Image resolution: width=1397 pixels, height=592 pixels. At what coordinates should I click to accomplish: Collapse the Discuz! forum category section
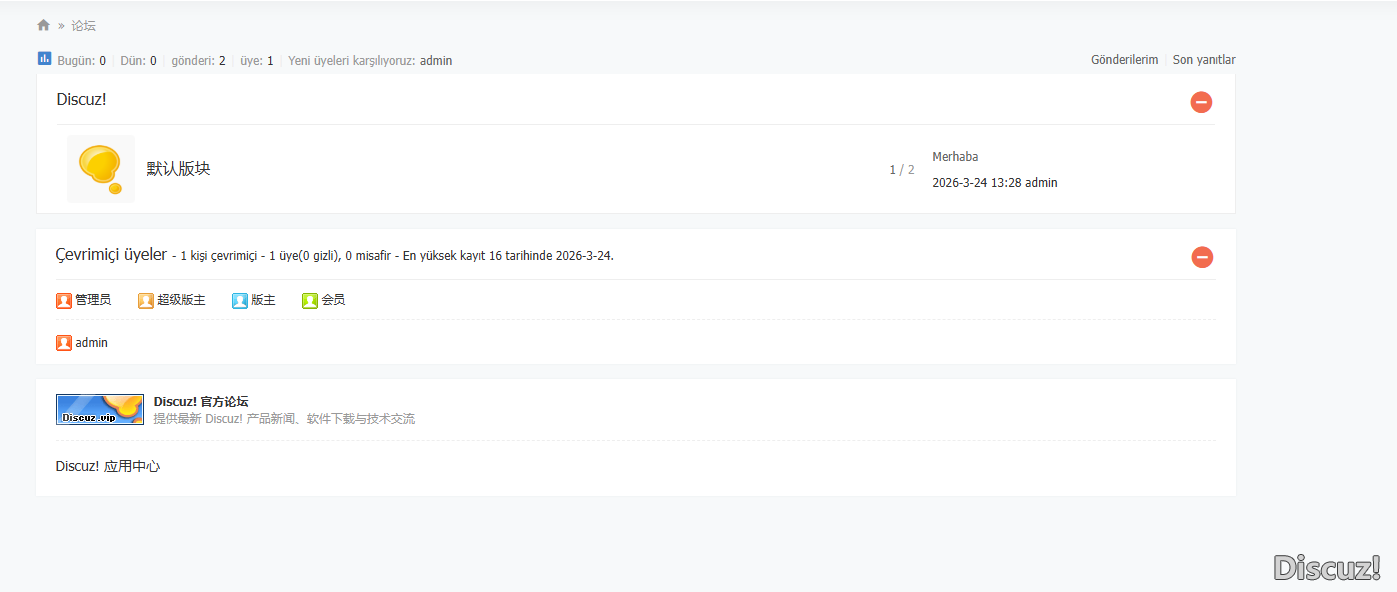(1201, 102)
